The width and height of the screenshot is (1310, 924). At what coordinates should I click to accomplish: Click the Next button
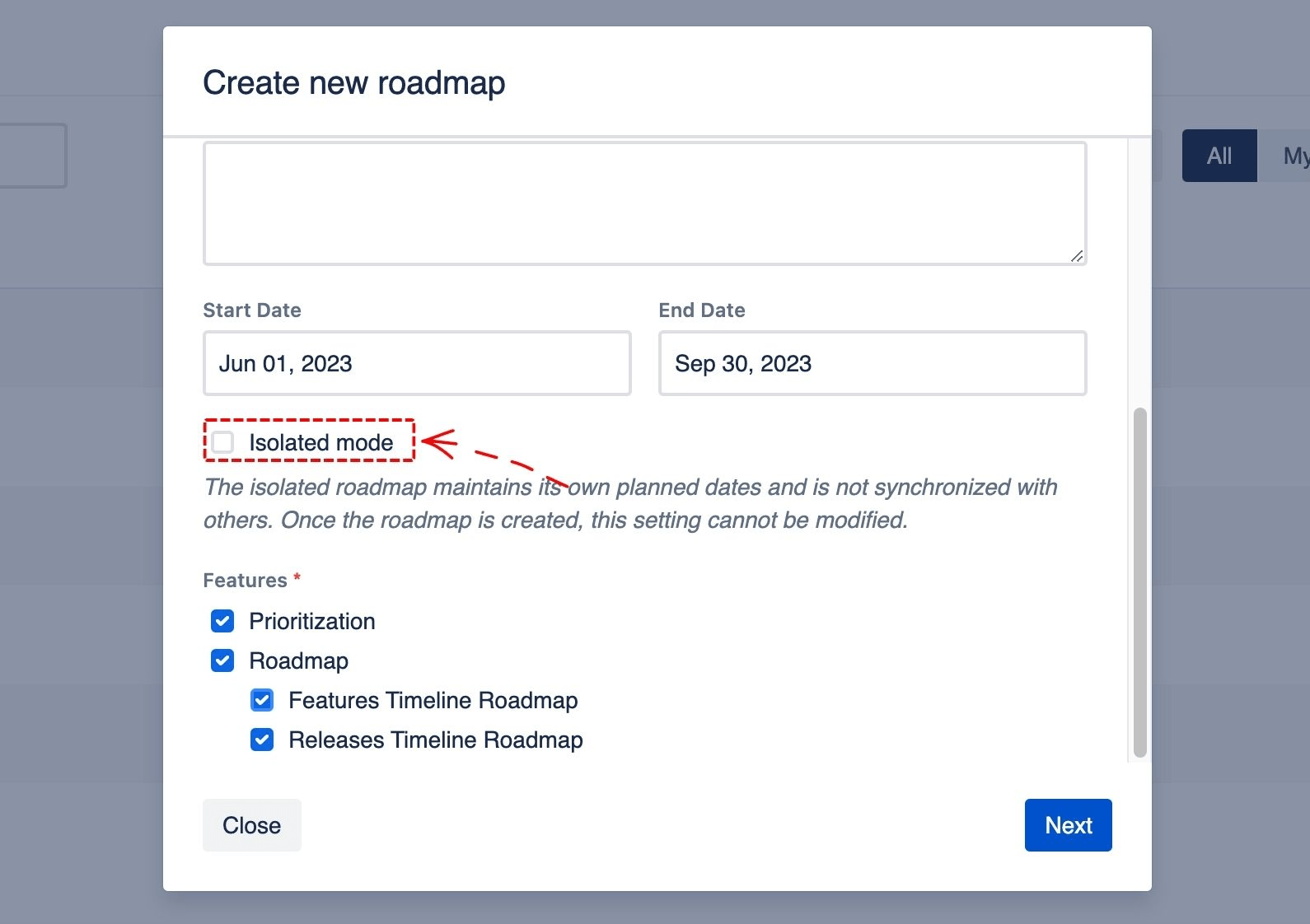[x=1068, y=825]
